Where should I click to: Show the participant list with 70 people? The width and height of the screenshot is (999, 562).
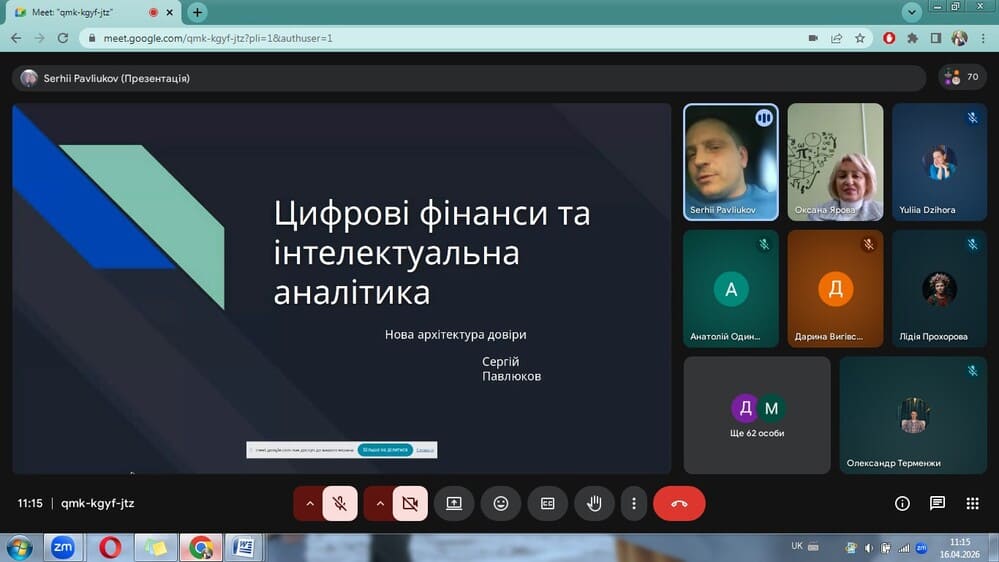(x=962, y=77)
